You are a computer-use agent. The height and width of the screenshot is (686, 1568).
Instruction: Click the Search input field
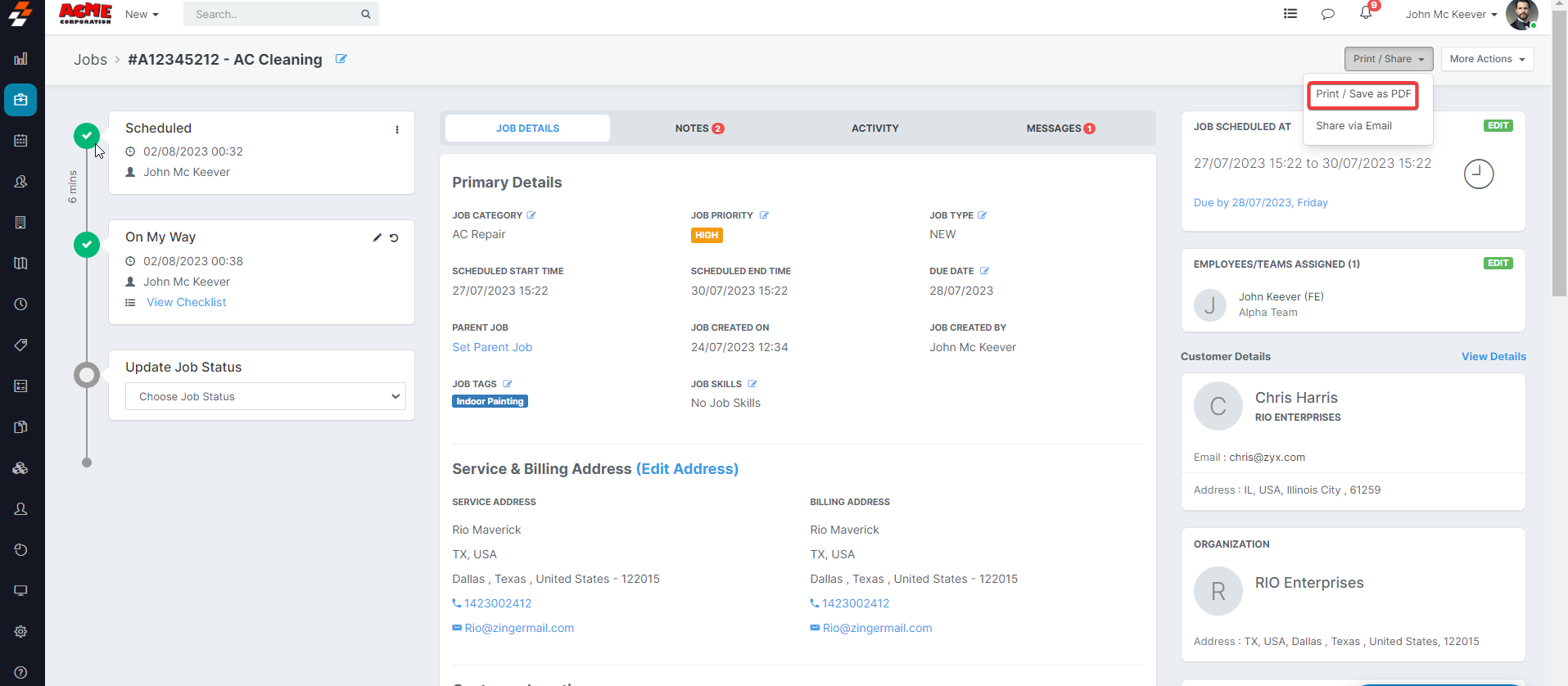274,14
